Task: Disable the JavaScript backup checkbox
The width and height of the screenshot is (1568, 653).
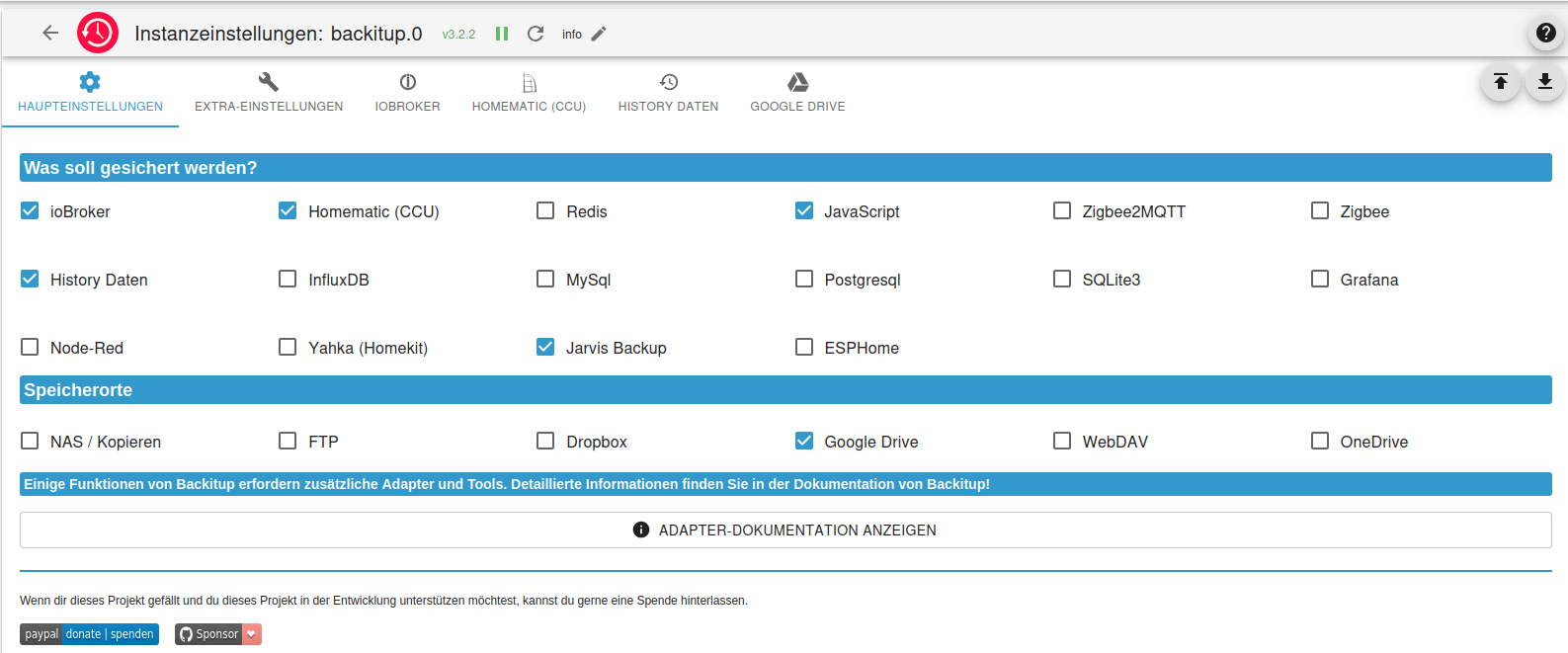Action: pyautogui.click(x=804, y=210)
